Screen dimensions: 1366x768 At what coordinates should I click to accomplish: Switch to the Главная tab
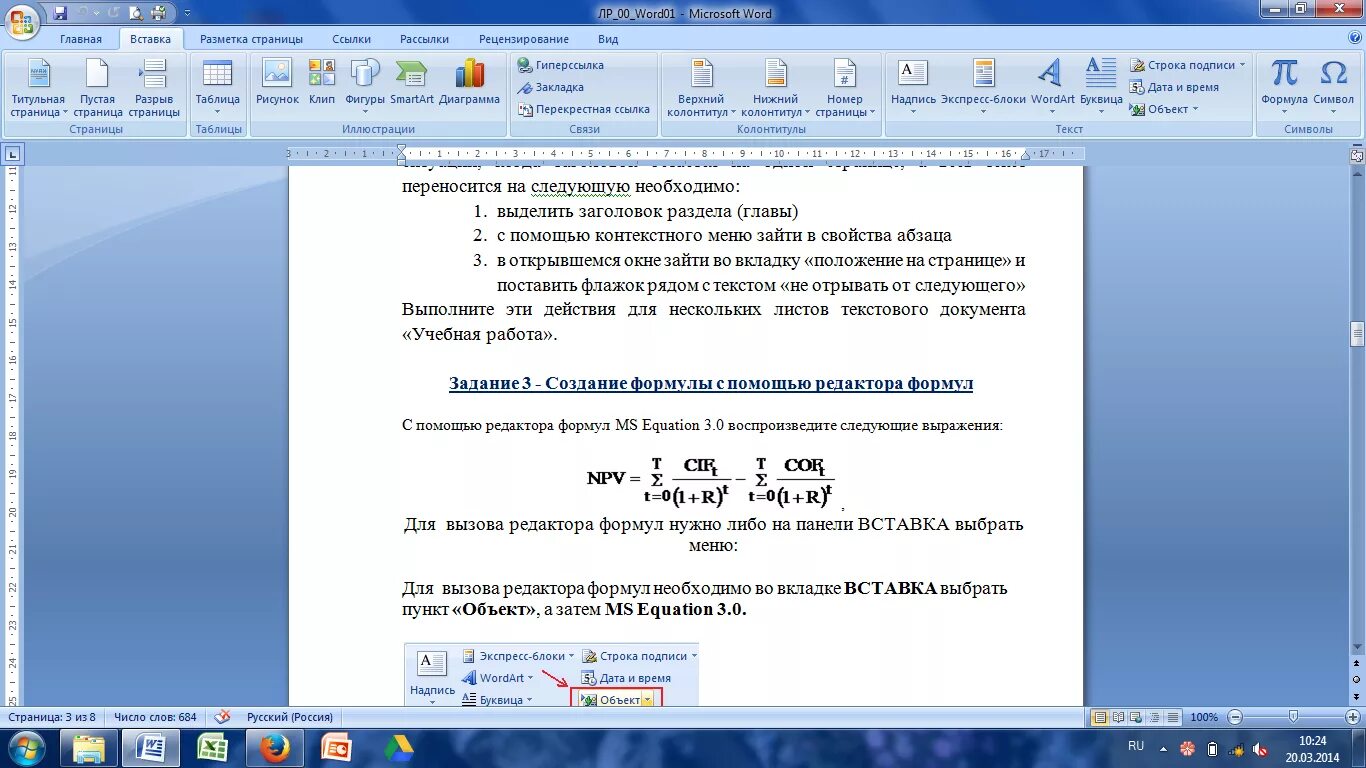(x=81, y=39)
